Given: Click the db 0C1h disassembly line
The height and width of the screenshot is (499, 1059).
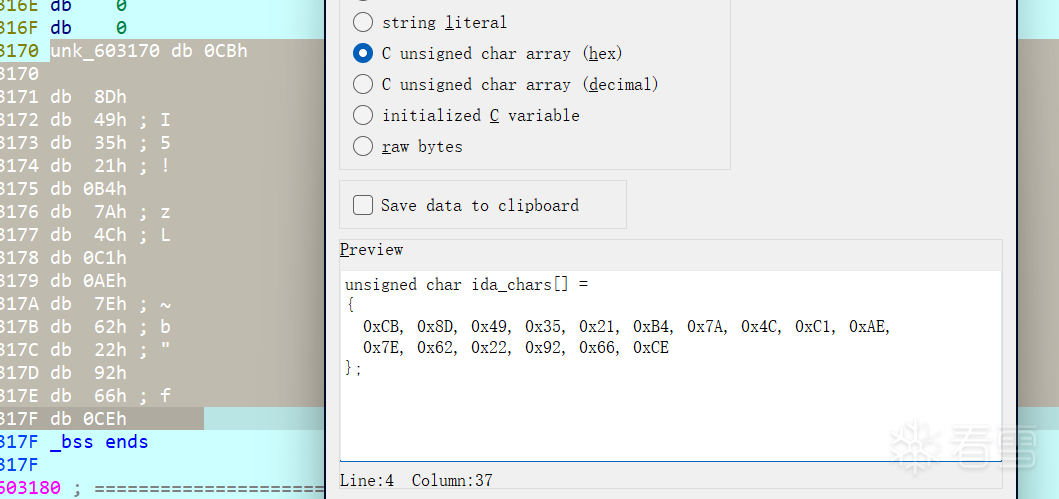Looking at the screenshot, I should coord(88,258).
